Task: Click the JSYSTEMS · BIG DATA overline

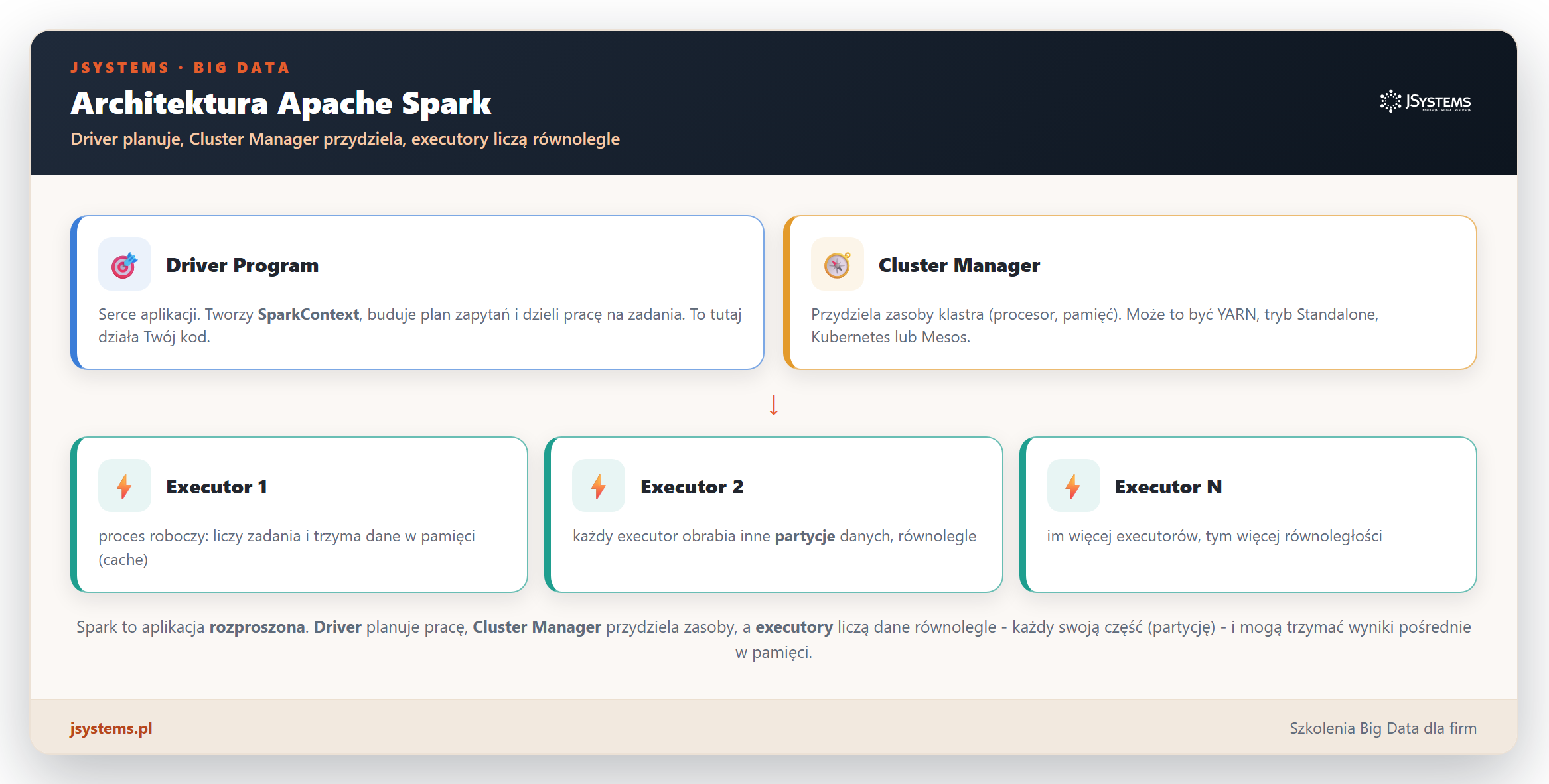Action: coord(180,68)
